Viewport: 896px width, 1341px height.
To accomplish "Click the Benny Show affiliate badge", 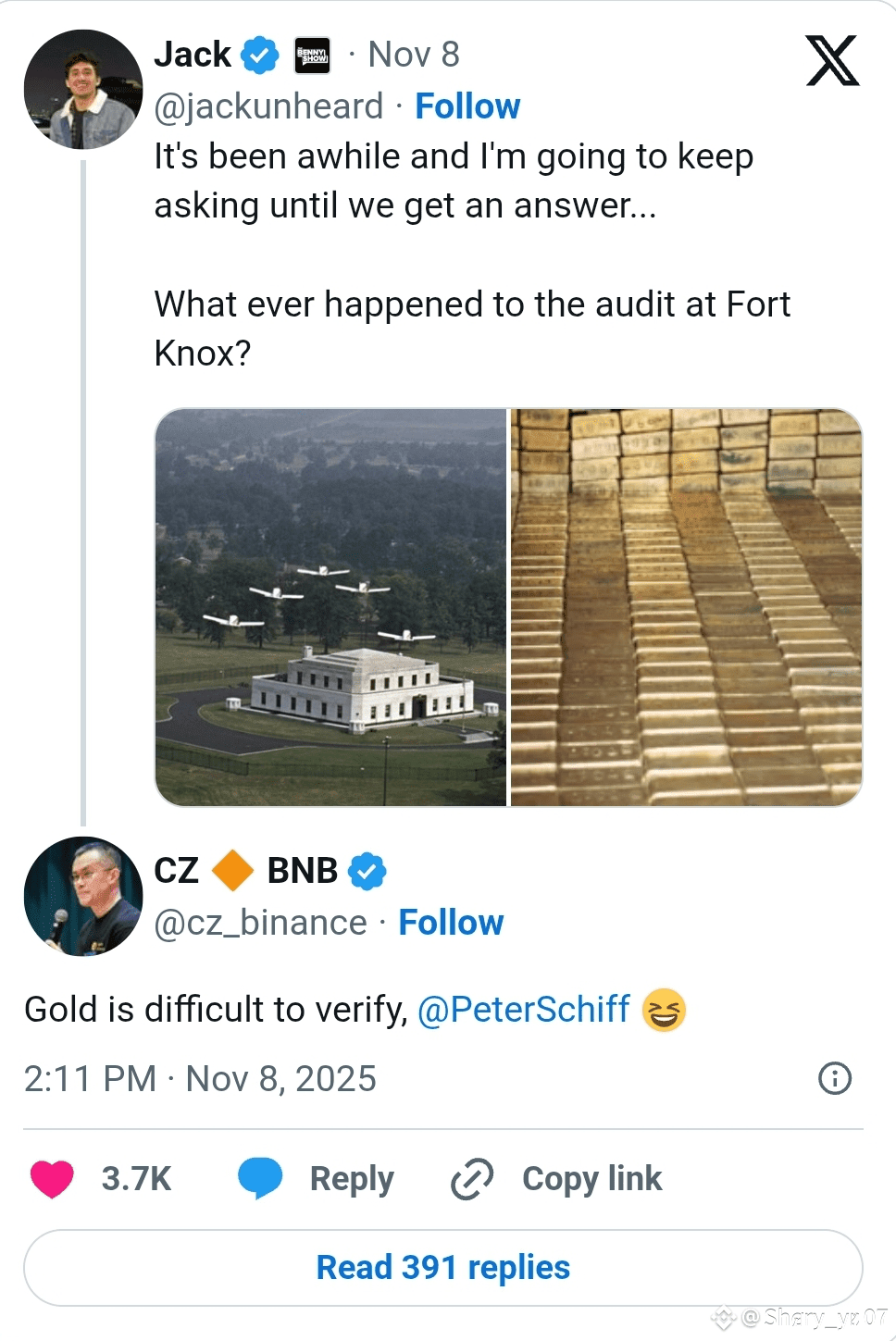I will pos(312,56).
